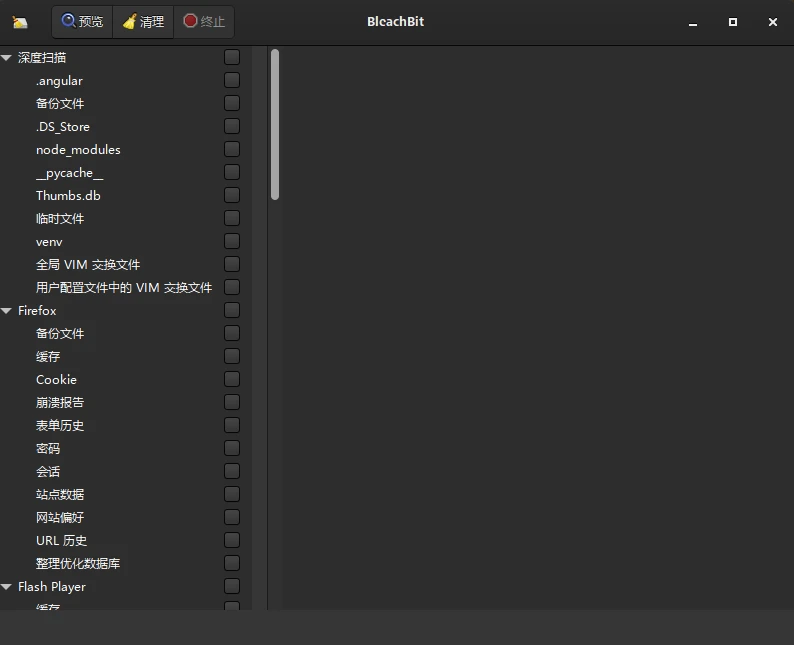Screen dimensions: 794x645
Task: Tick the URL 历史 checkbox
Action: [x=232, y=540]
